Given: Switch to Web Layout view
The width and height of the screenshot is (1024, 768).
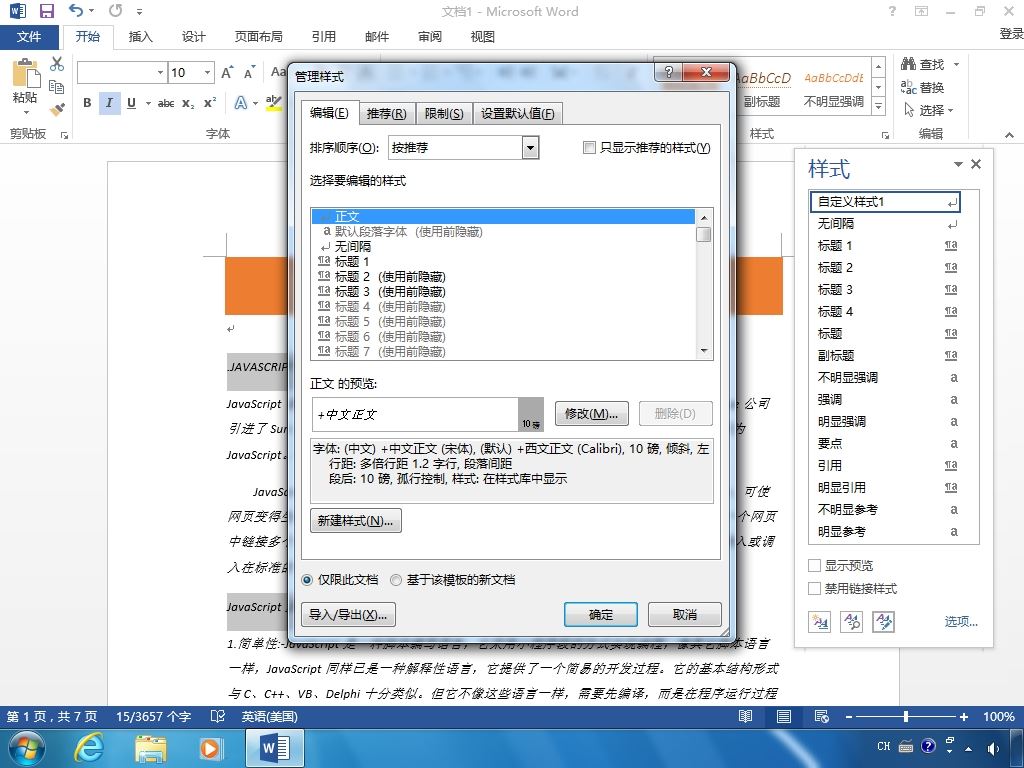Looking at the screenshot, I should (822, 716).
